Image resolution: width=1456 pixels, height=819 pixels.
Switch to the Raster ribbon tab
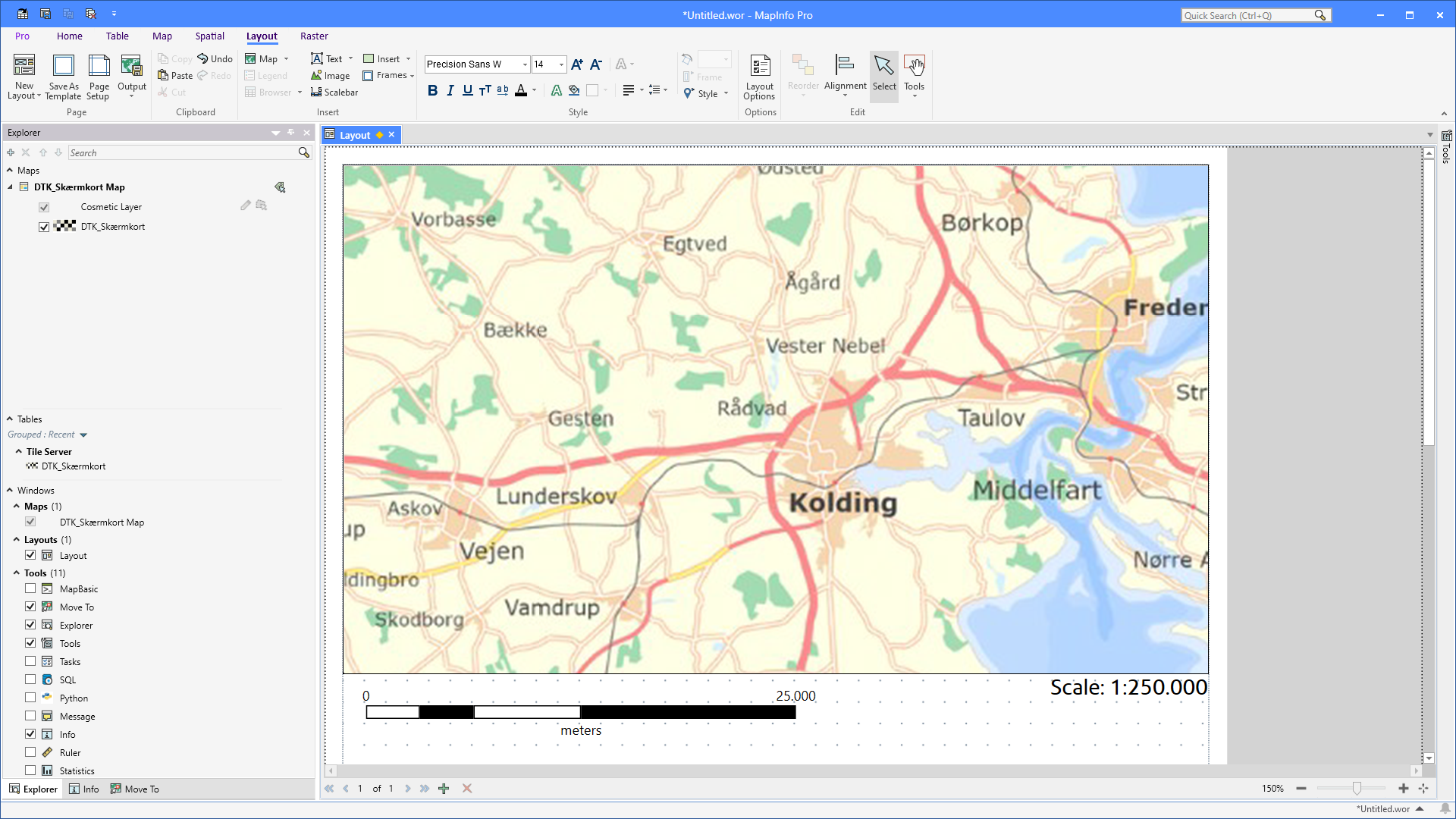(314, 36)
